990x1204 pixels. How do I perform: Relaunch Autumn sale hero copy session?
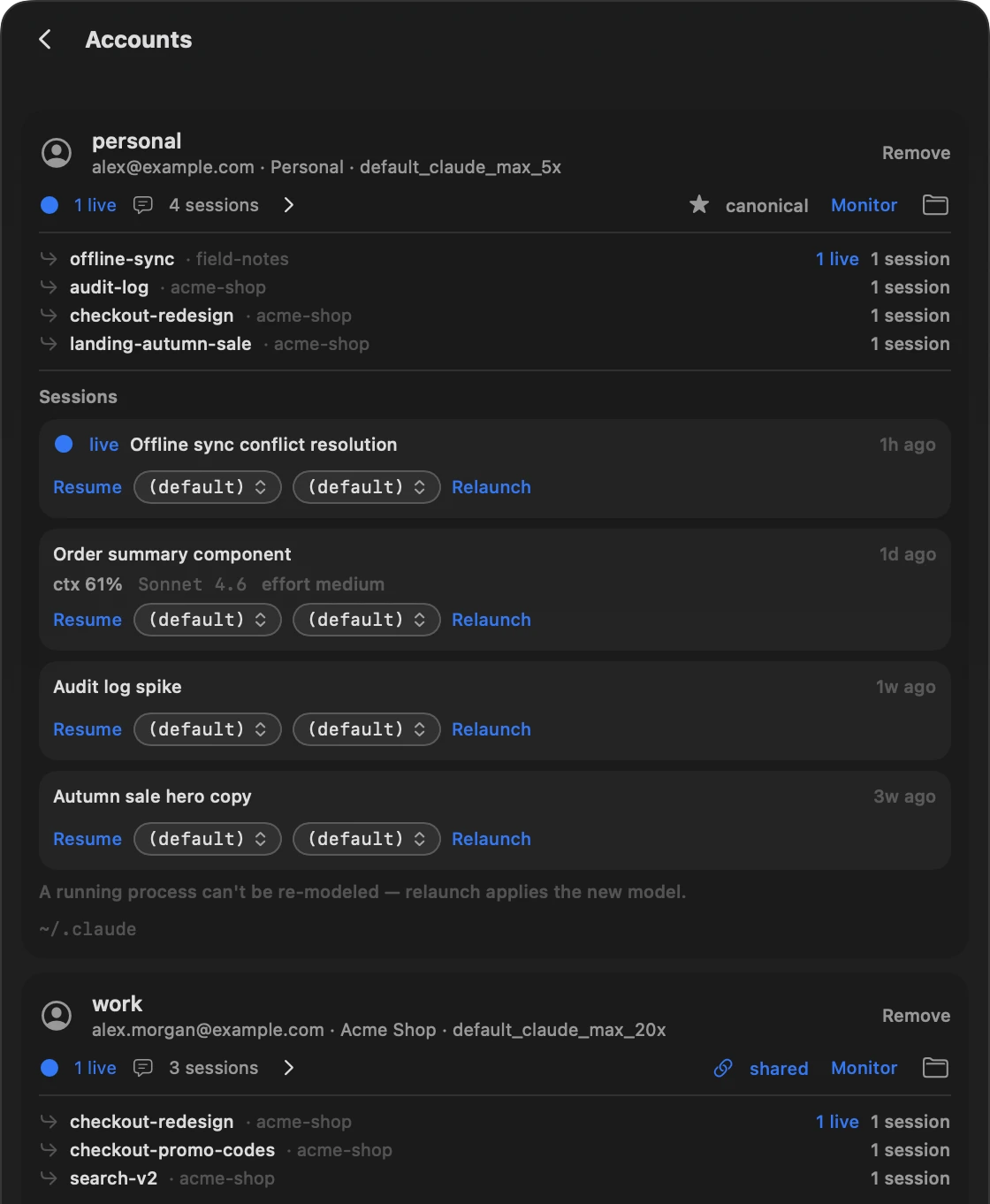coord(491,839)
